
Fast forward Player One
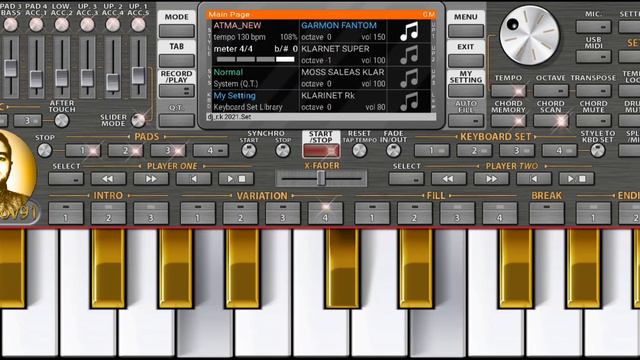(151, 179)
